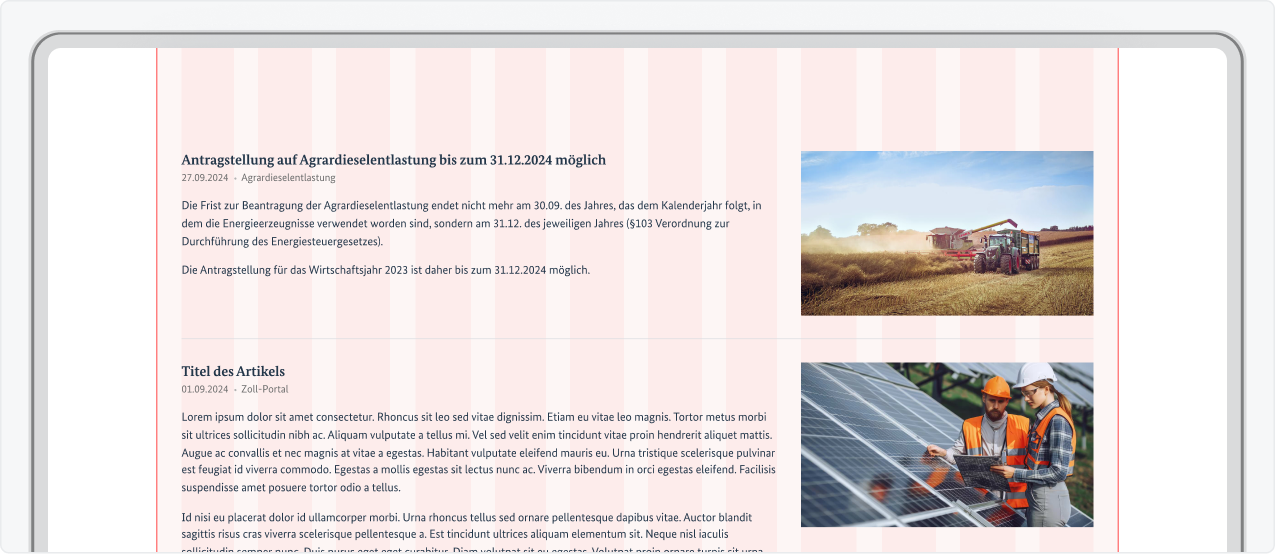Click the right red grid margin line
The image size is (1275, 554).
[x=1118, y=300]
